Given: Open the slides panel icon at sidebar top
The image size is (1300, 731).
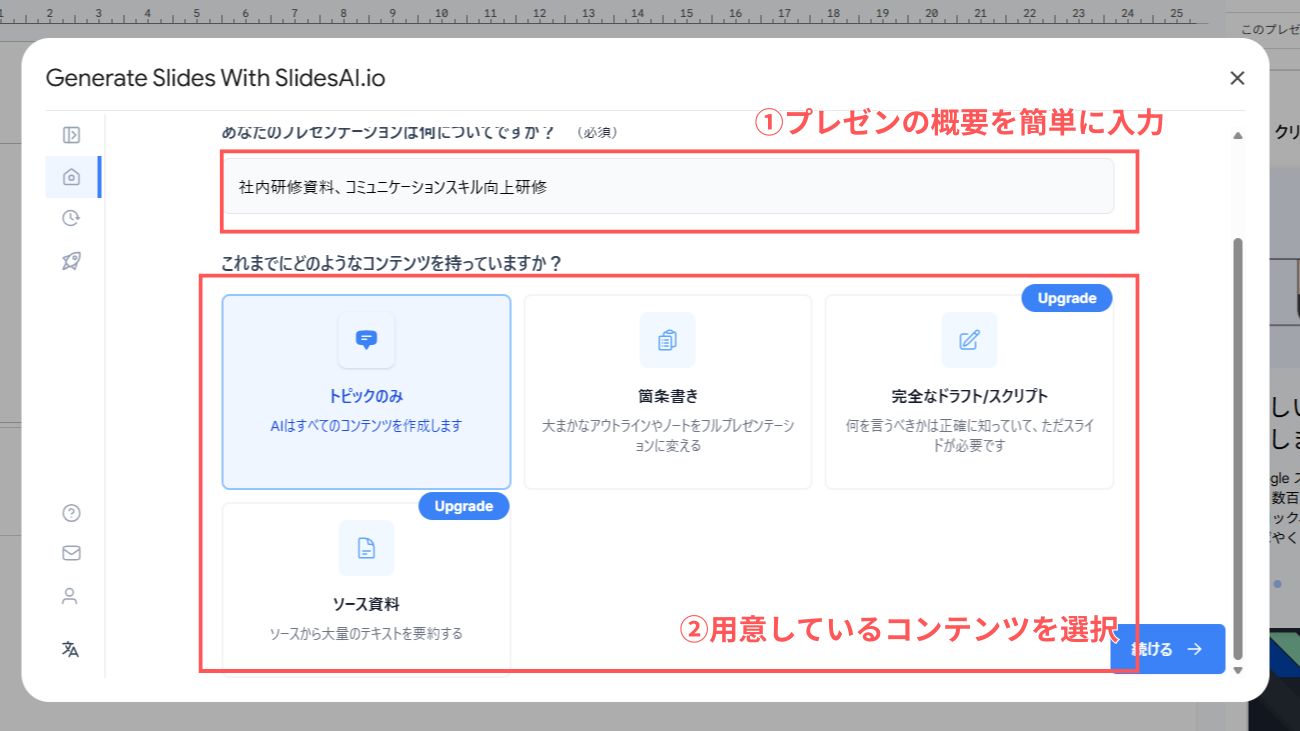Looking at the screenshot, I should [69, 135].
